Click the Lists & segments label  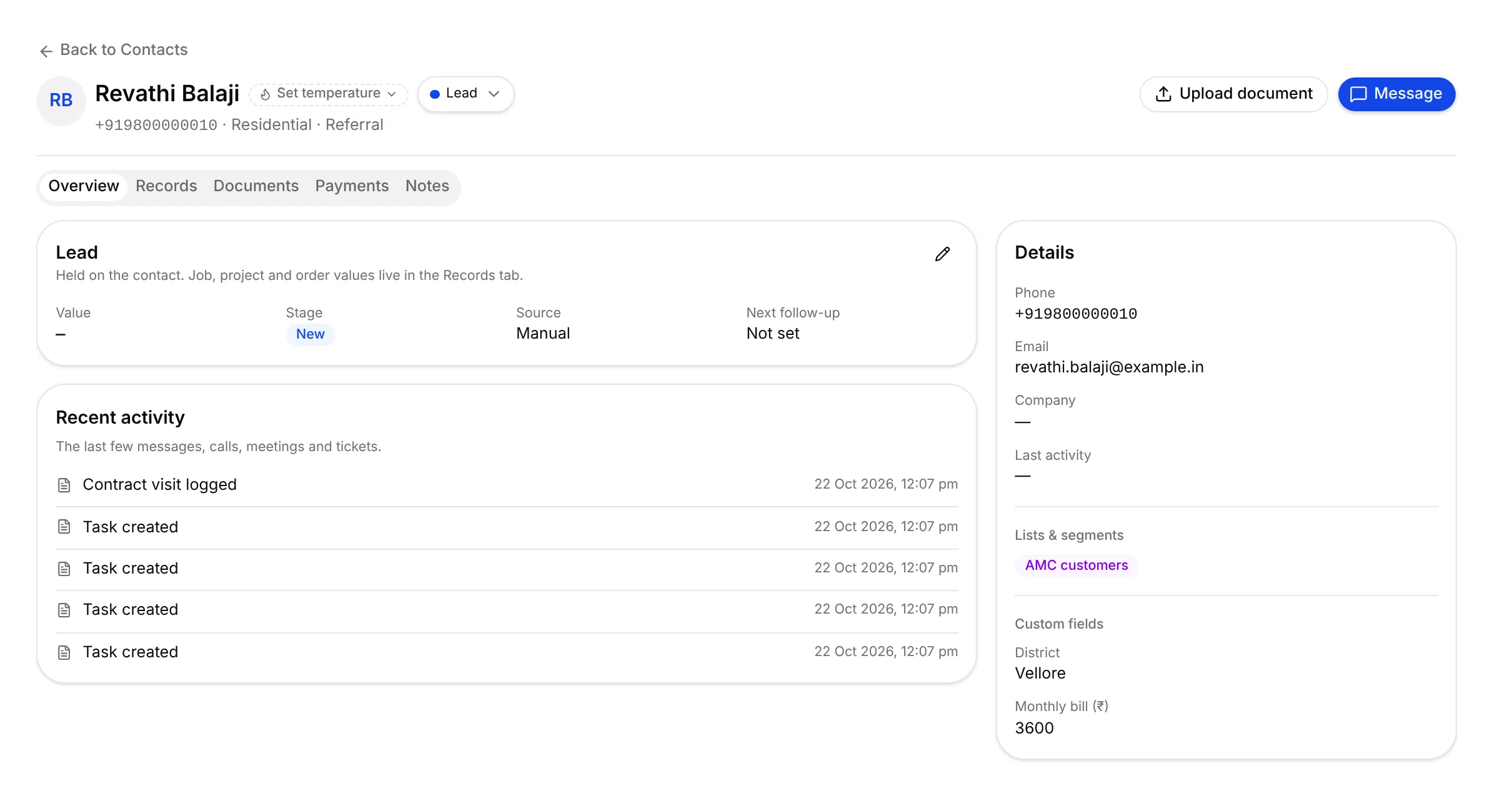tap(1069, 535)
